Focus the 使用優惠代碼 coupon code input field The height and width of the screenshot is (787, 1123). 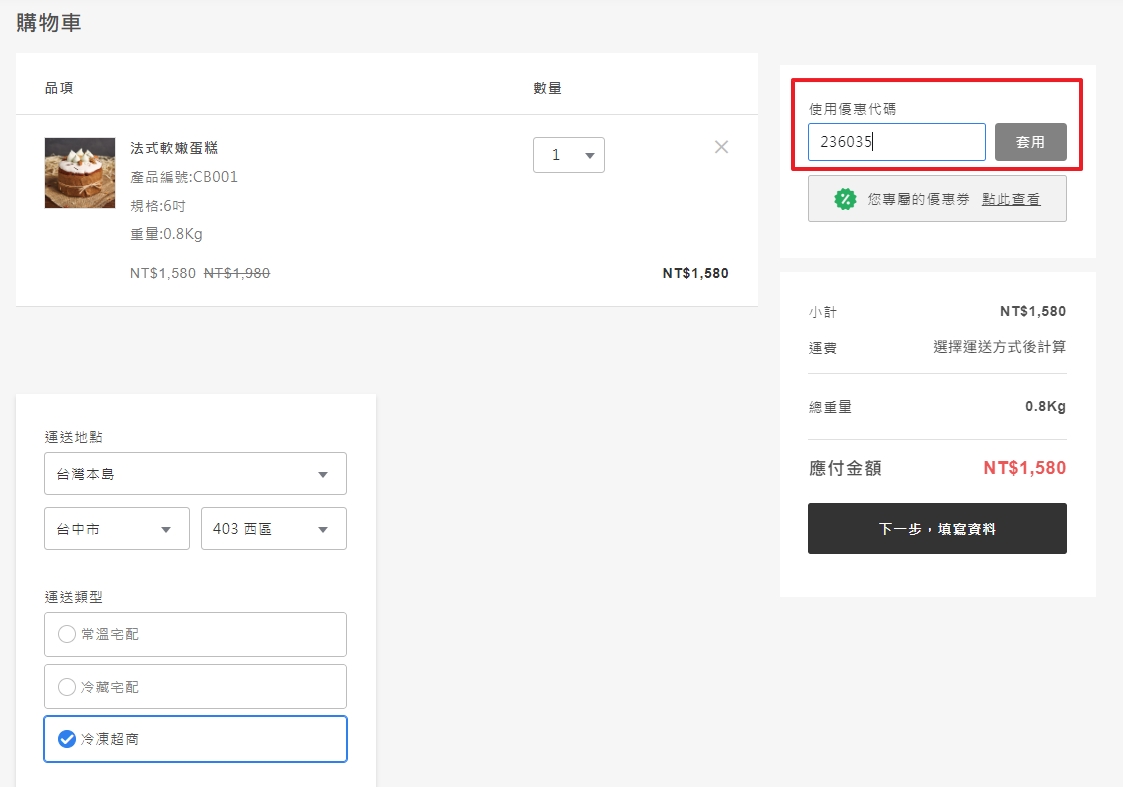click(x=896, y=142)
